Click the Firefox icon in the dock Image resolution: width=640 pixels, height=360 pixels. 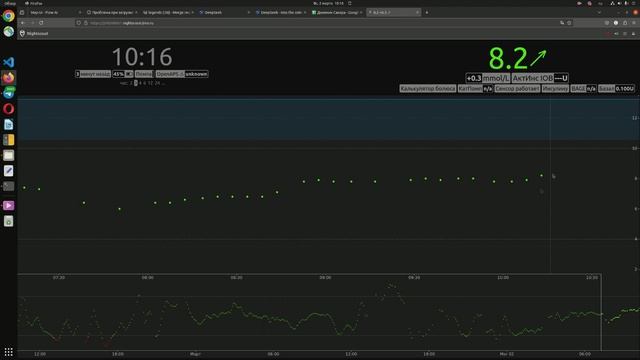tap(9, 78)
